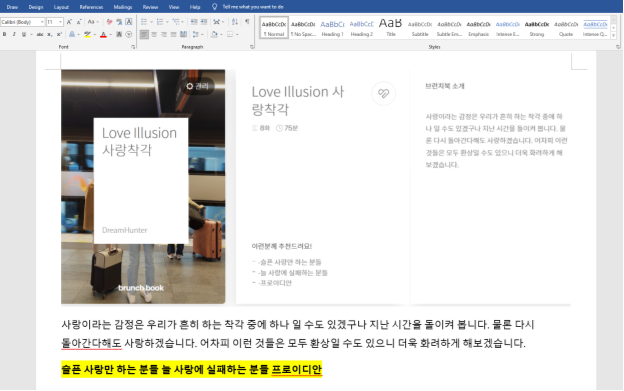Open the Mailings tab

123,7
